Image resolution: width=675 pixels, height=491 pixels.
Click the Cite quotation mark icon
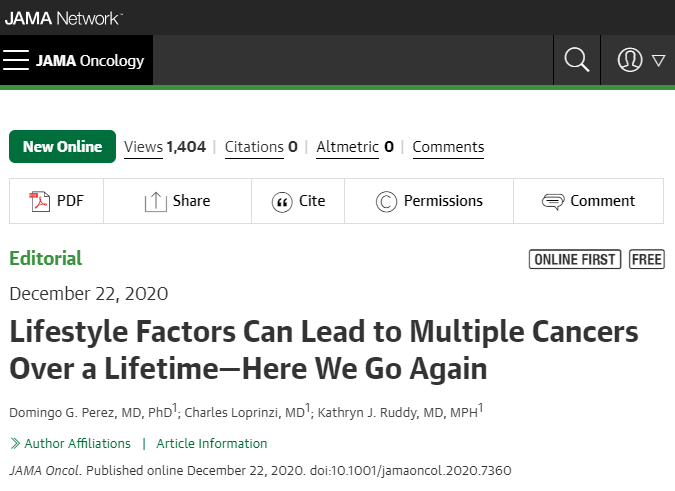282,202
